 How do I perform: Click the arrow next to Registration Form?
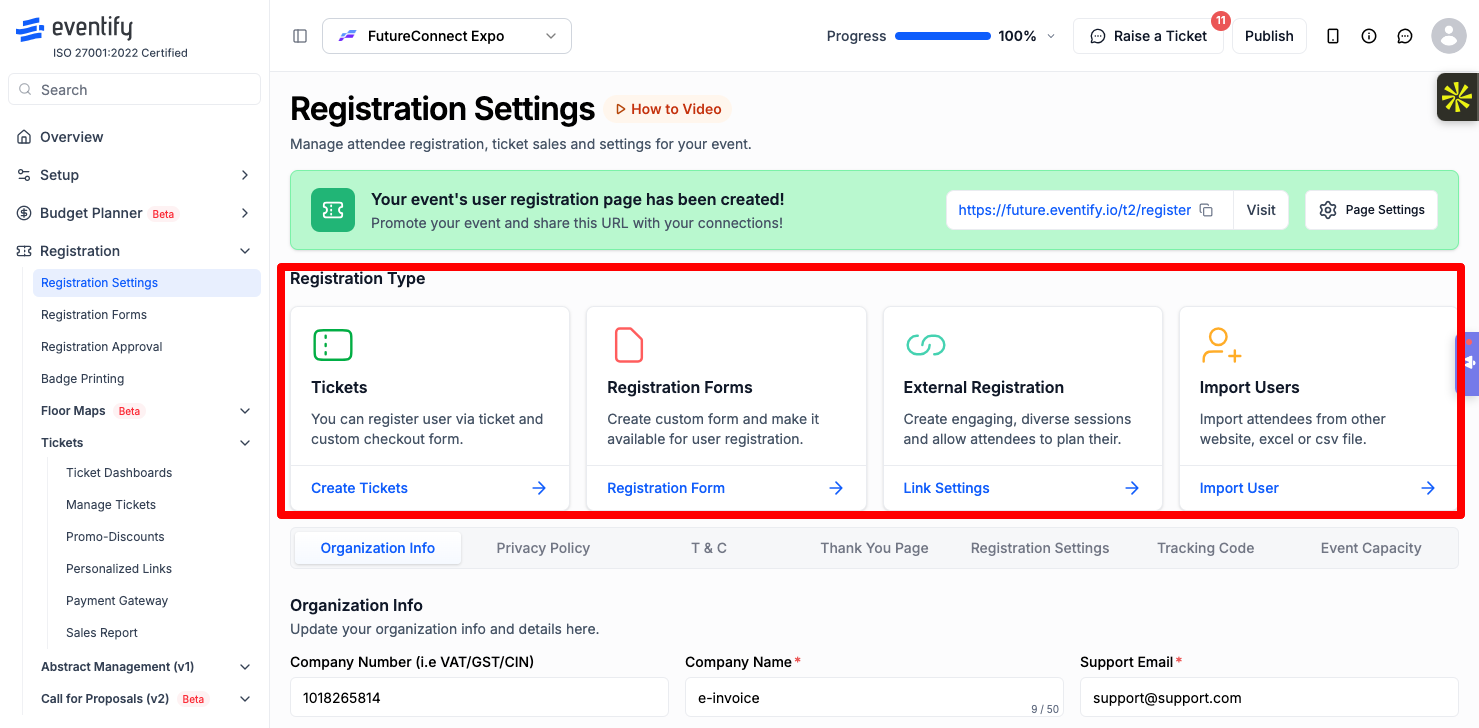click(835, 488)
